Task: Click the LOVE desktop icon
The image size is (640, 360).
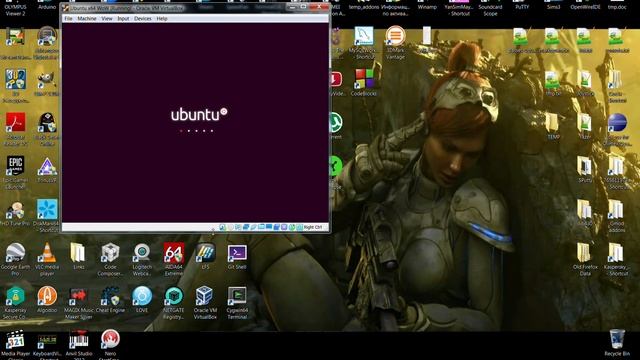Action: (x=142, y=296)
